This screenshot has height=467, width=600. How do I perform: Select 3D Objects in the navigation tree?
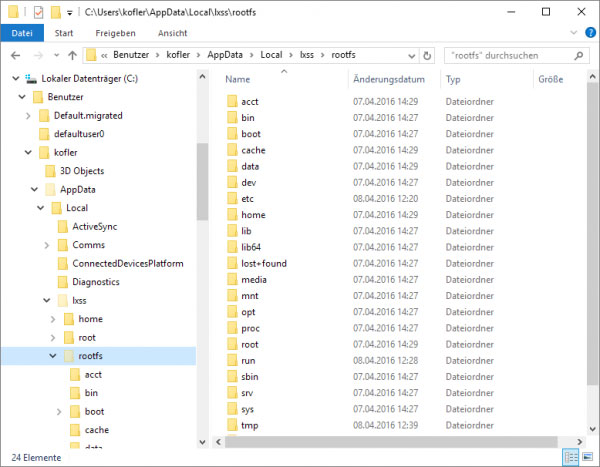point(82,171)
